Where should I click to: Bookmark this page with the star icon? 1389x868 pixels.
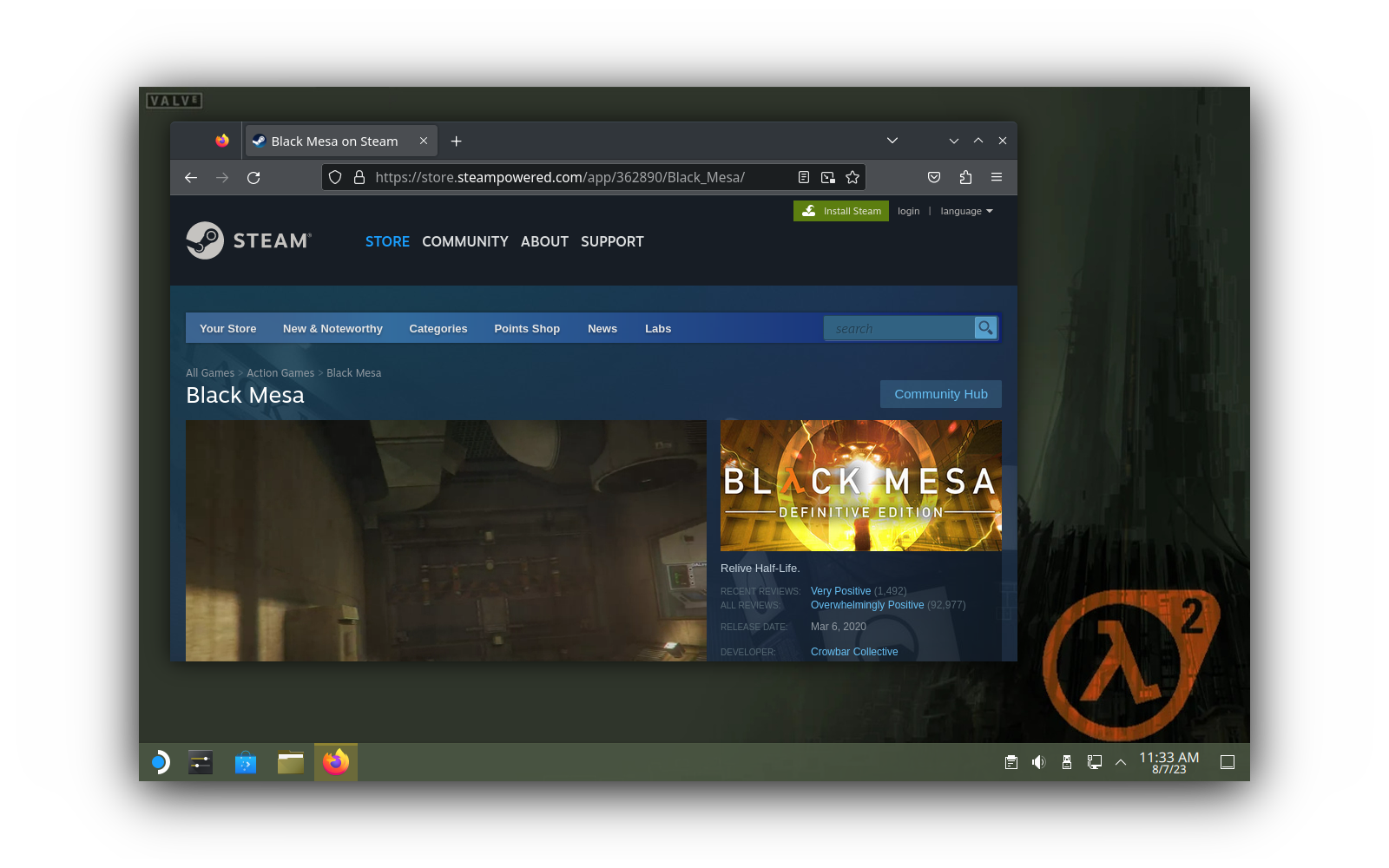852,178
